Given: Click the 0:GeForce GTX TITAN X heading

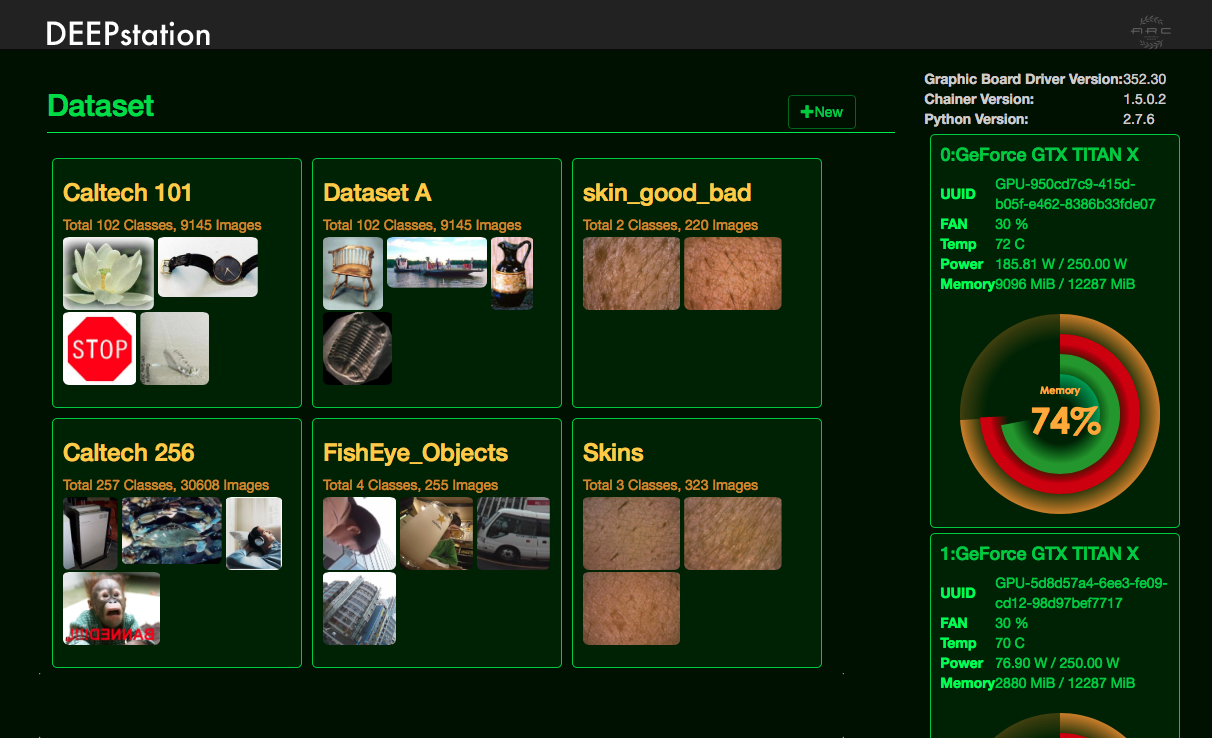Looking at the screenshot, I should (1040, 155).
